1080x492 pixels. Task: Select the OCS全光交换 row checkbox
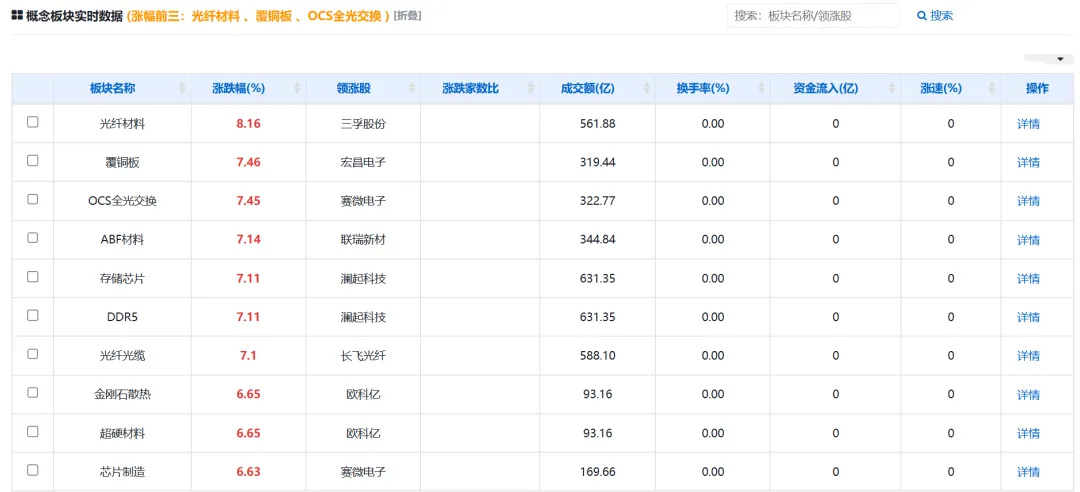click(32, 199)
